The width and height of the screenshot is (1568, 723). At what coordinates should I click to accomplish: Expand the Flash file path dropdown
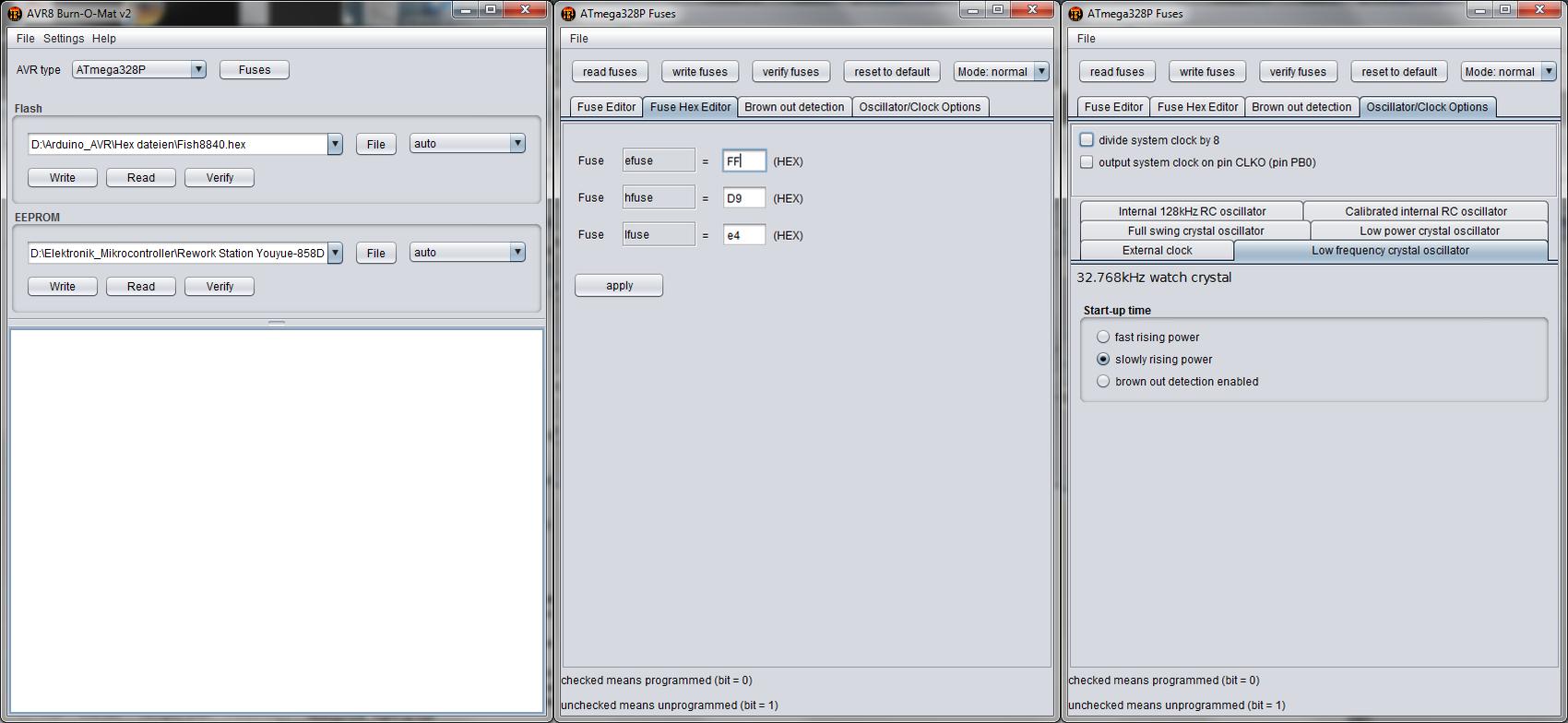[x=335, y=144]
